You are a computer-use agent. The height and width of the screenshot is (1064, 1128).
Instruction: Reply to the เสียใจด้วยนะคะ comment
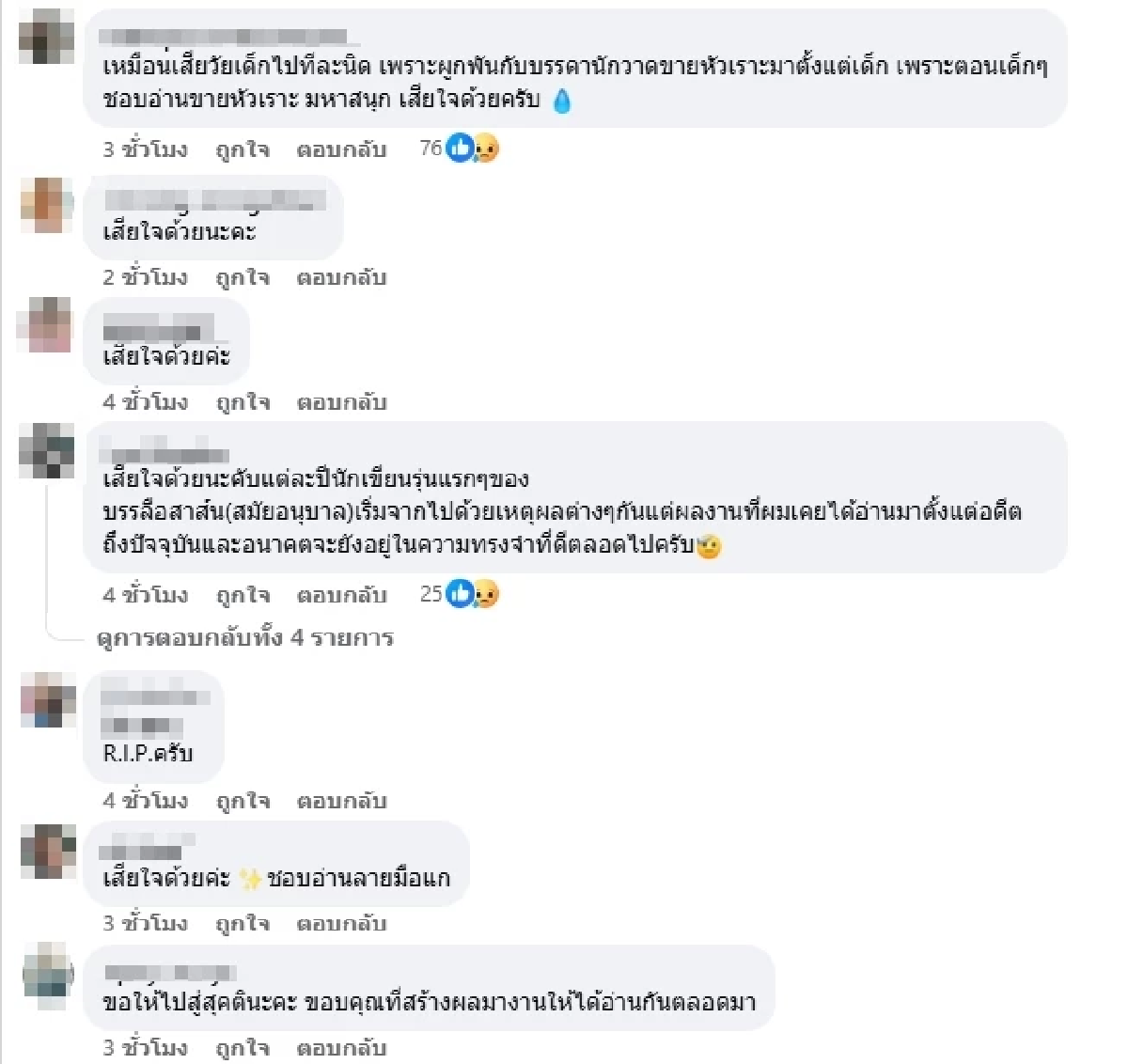[341, 278]
